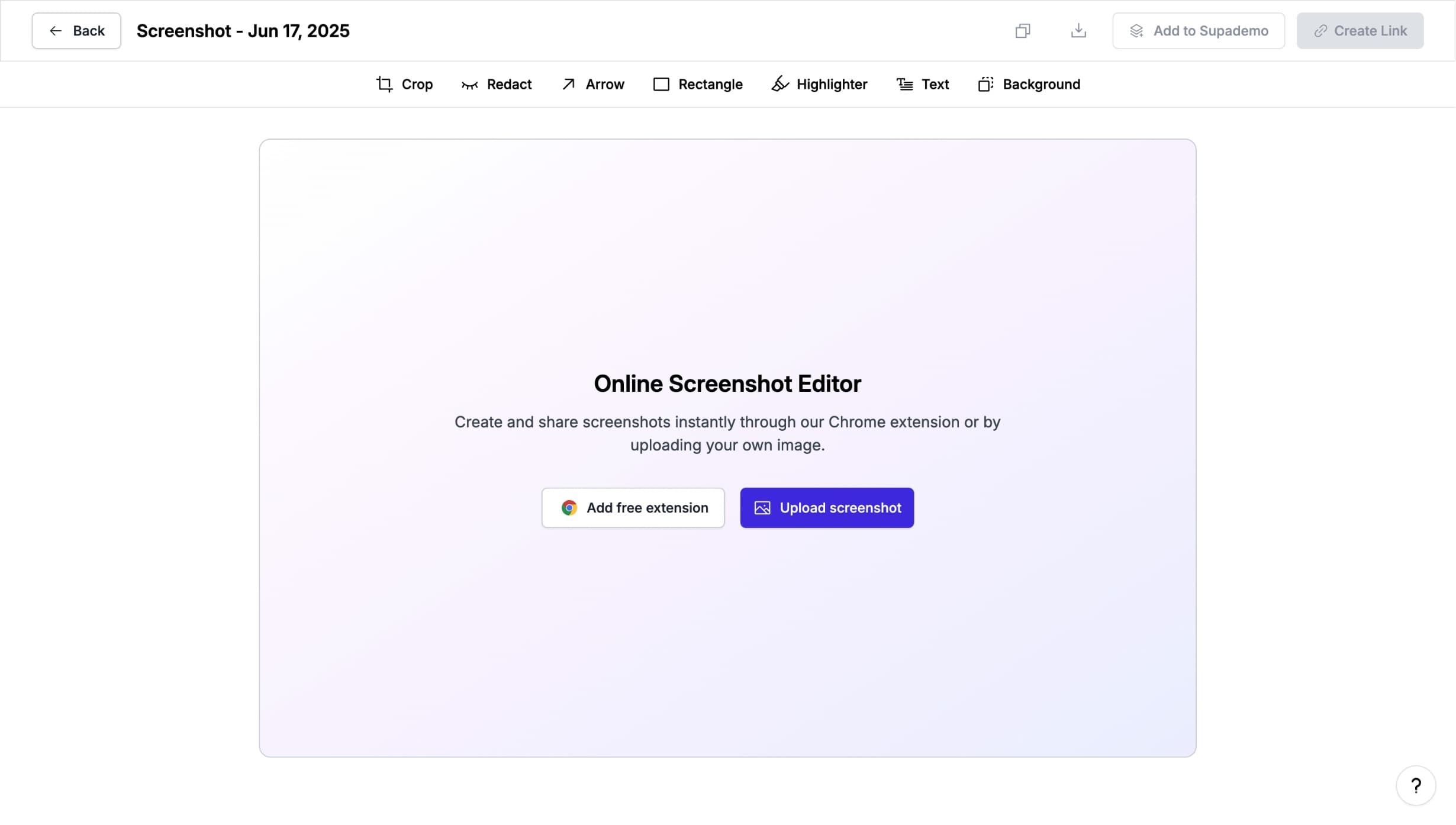Download the screenshot using the download icon
Viewport: 1456px width, 825px height.
click(x=1078, y=30)
